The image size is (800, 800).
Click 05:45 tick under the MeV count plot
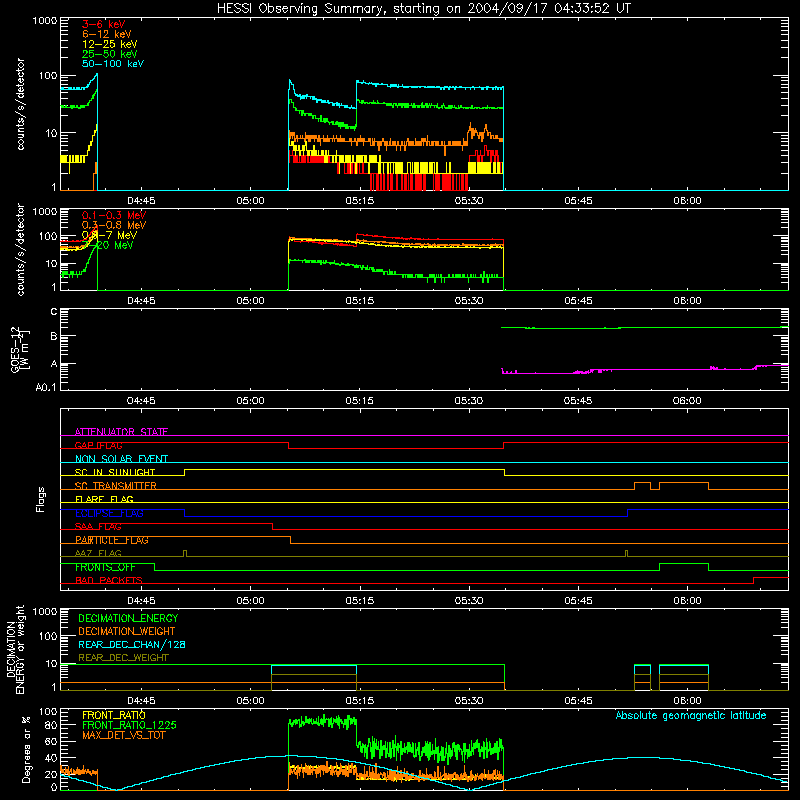click(578, 301)
